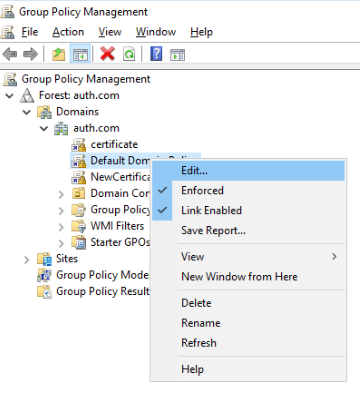Toggle the Link Enabled checked option
Viewport: 360px width, 397px height.
tap(248, 210)
